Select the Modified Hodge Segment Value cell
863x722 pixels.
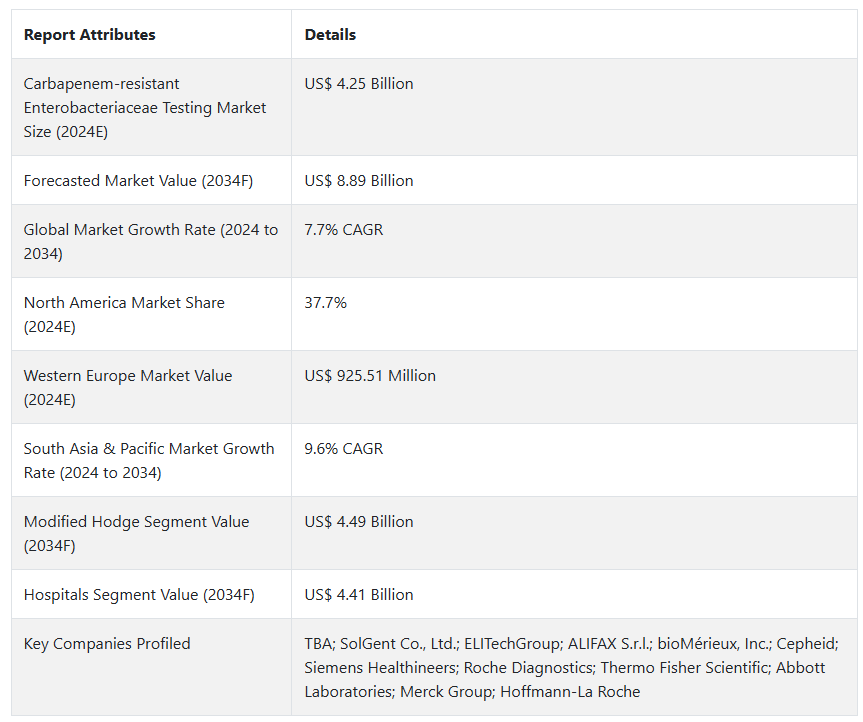(x=136, y=533)
